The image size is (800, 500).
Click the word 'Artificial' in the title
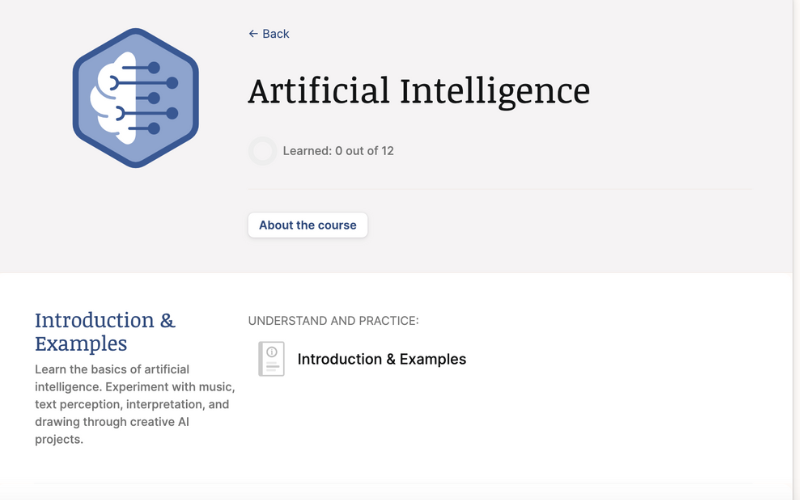[318, 91]
